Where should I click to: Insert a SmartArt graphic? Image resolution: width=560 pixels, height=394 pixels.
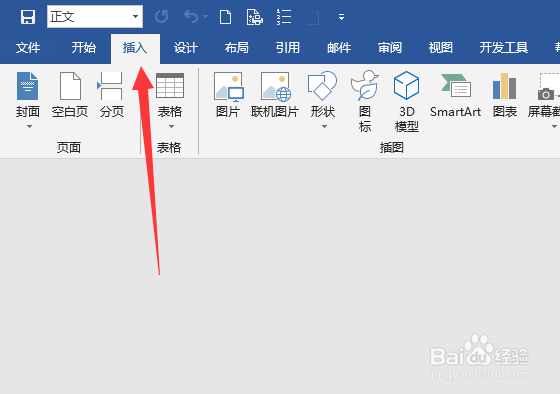[x=455, y=95]
